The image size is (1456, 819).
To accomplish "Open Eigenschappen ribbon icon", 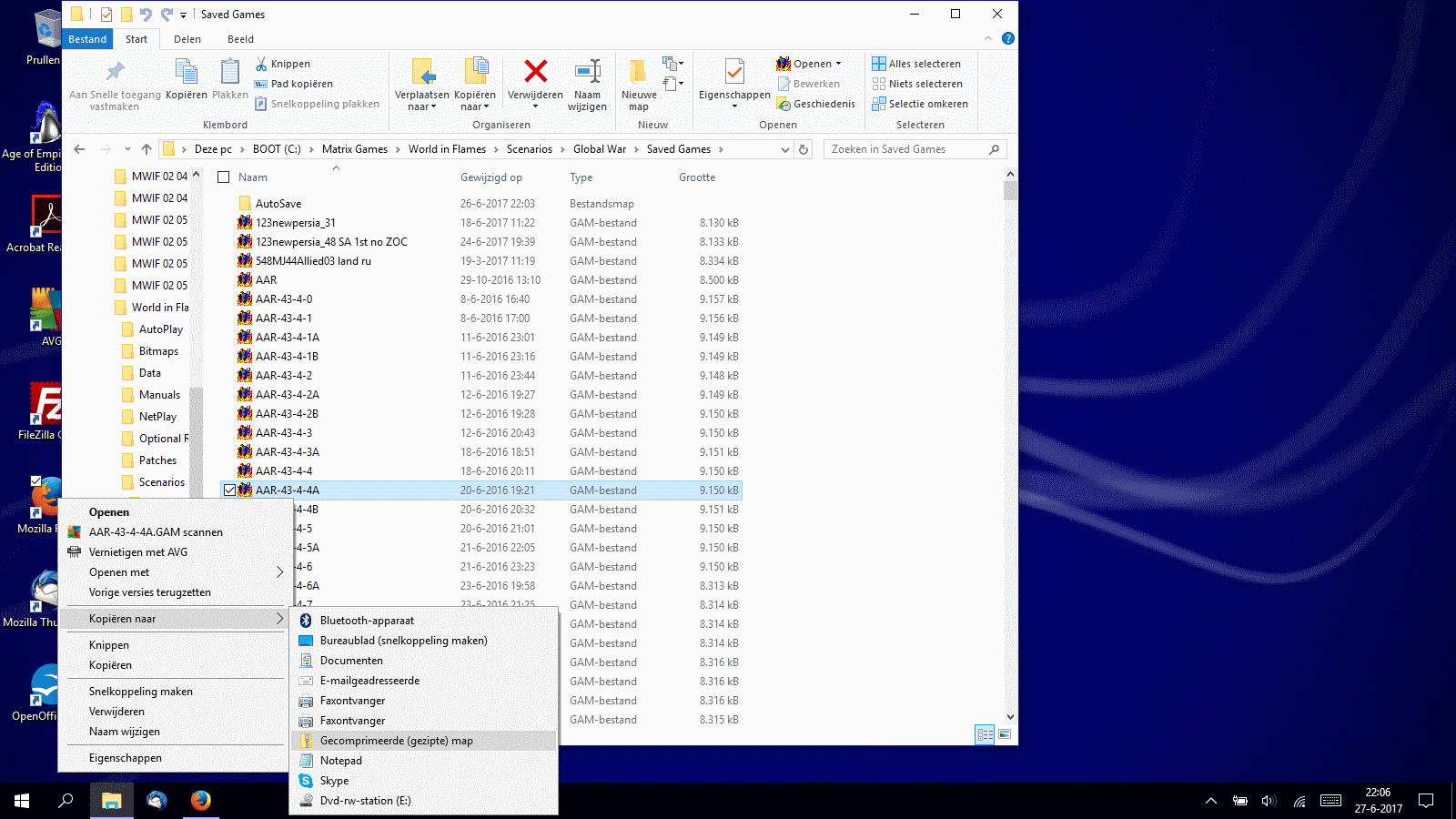I will 734,71.
